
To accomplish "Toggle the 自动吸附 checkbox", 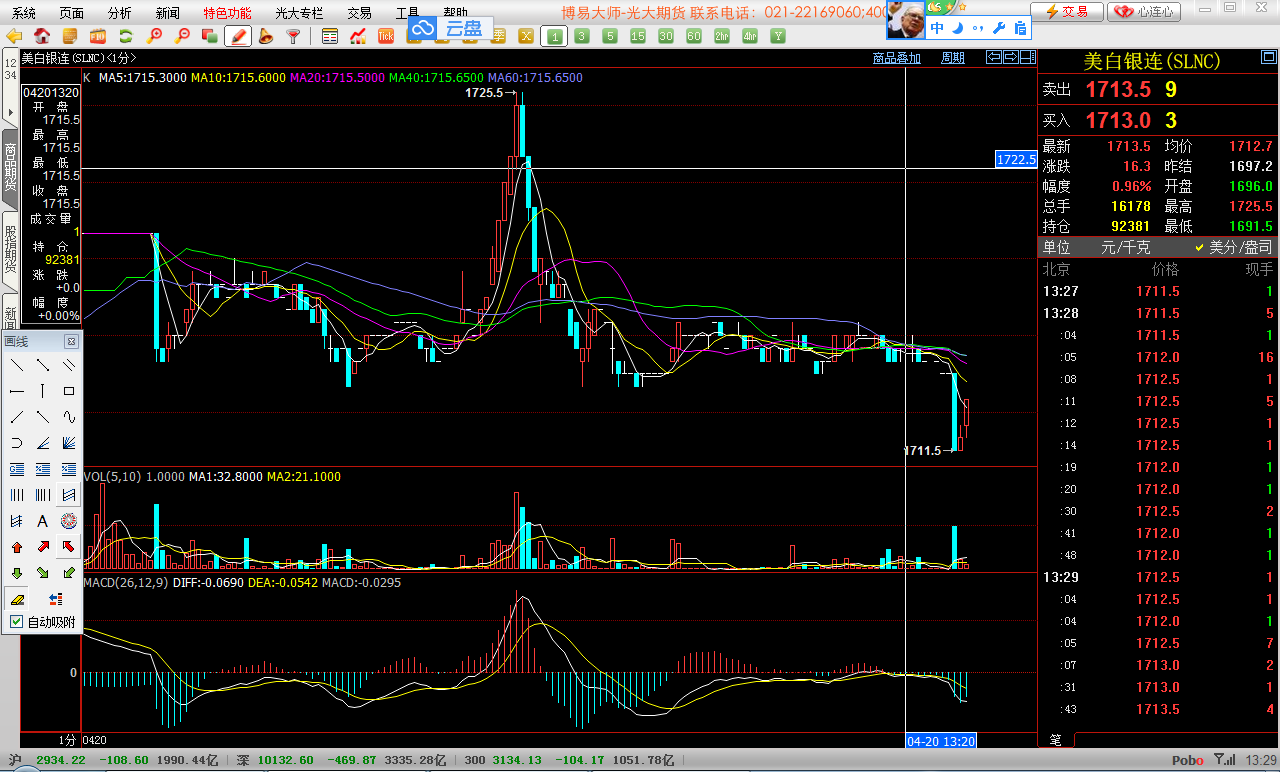I will [x=16, y=622].
